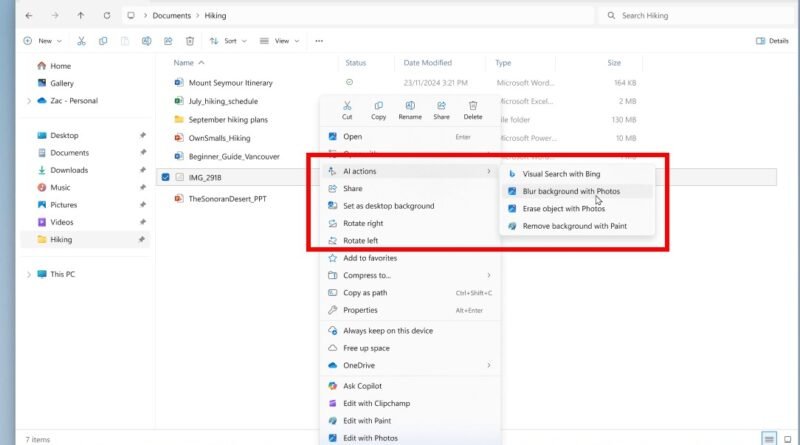Screen dimensions: 800x445
Task: Select Ask Copilot in the context menu
Action: pos(410,386)
